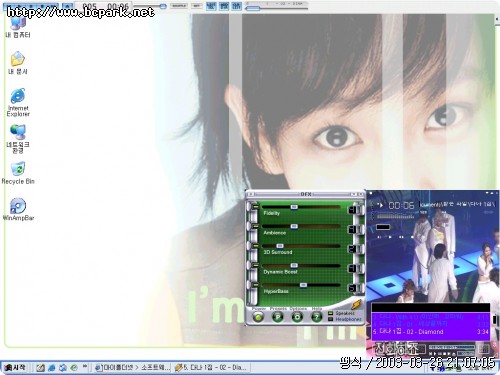Open the DFX Help (?) button

pyautogui.click(x=316, y=317)
